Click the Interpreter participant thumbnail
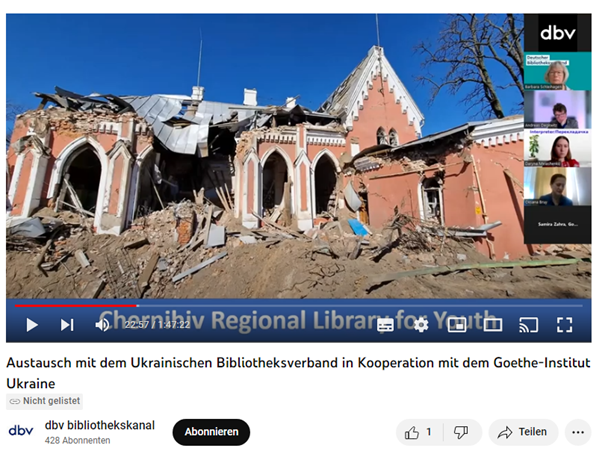The width and height of the screenshot is (605, 454). pyautogui.click(x=557, y=148)
